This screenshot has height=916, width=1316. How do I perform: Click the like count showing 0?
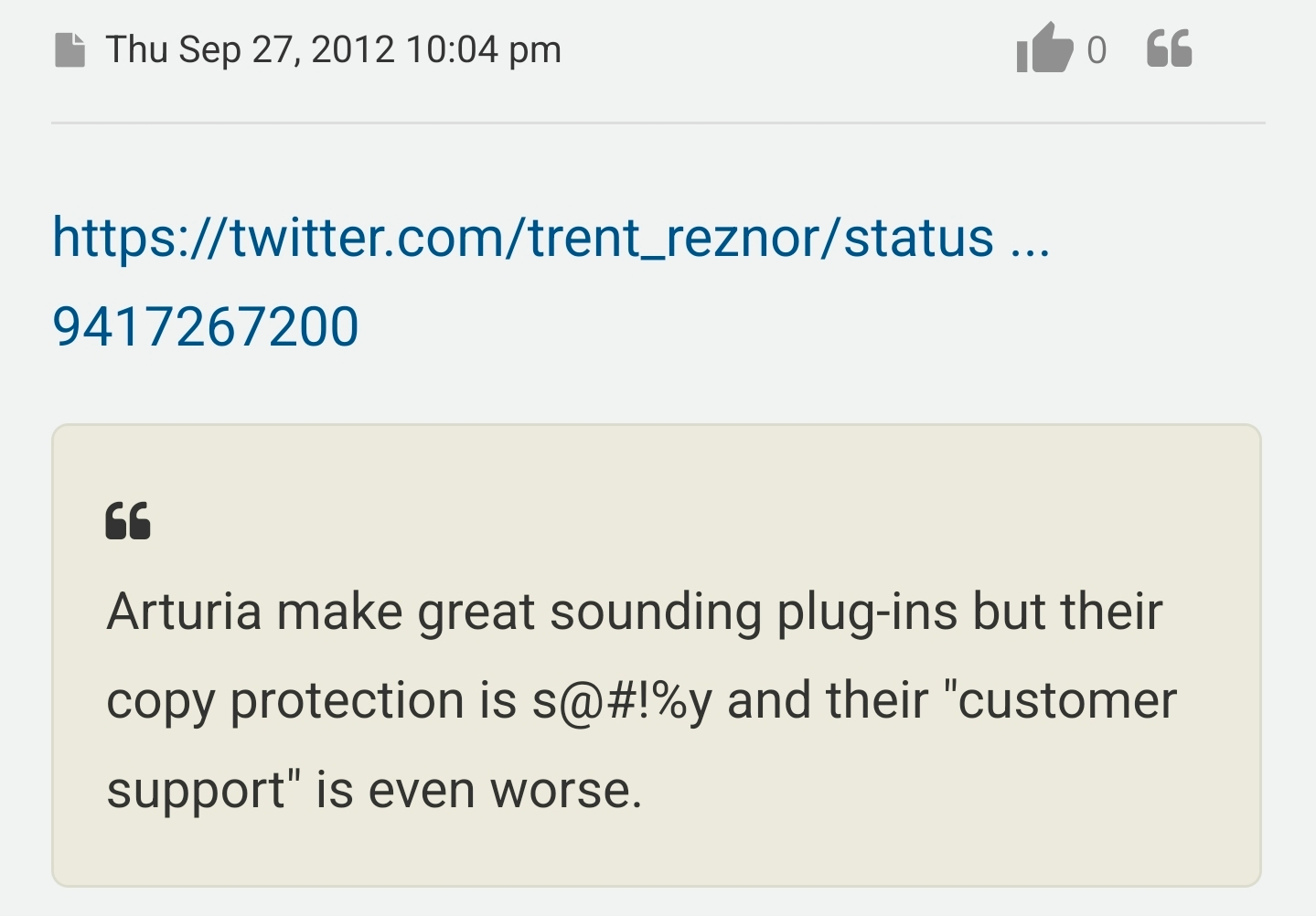1097,50
